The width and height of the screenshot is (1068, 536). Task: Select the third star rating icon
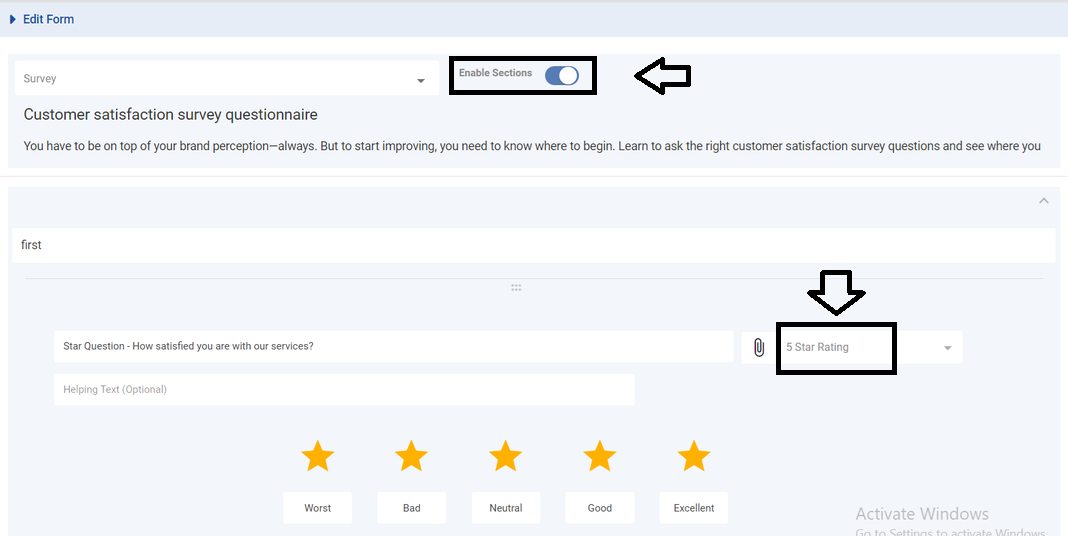506,457
